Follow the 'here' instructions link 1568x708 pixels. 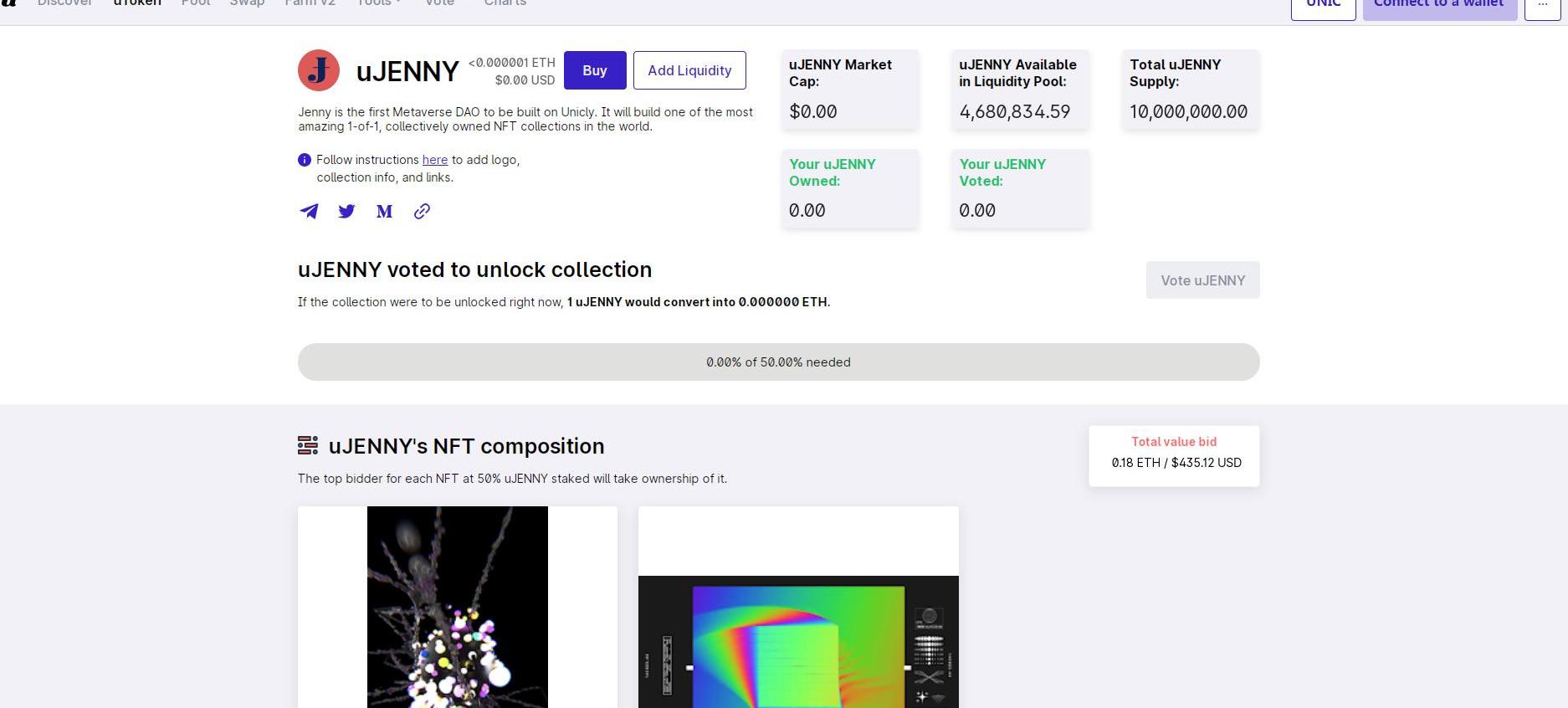435,160
